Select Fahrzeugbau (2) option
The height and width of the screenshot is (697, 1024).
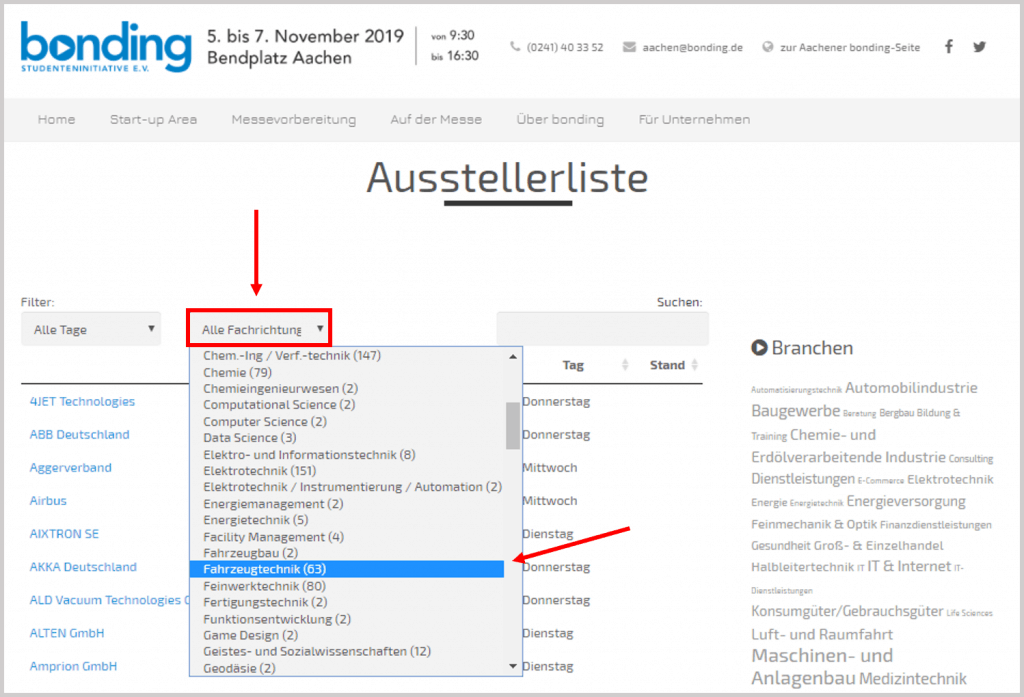coord(250,553)
